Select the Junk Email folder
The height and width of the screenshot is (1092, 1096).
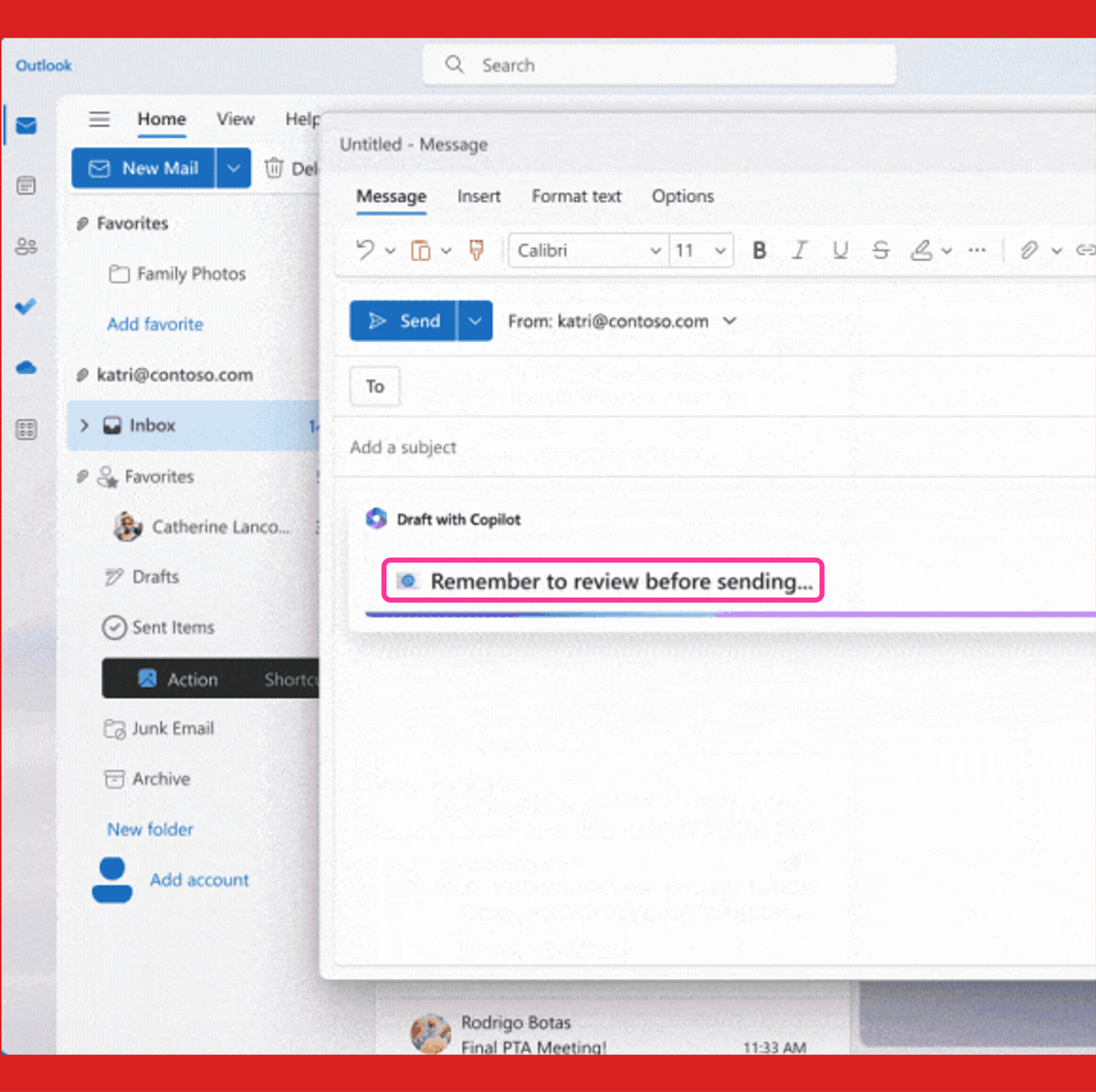tap(159, 728)
